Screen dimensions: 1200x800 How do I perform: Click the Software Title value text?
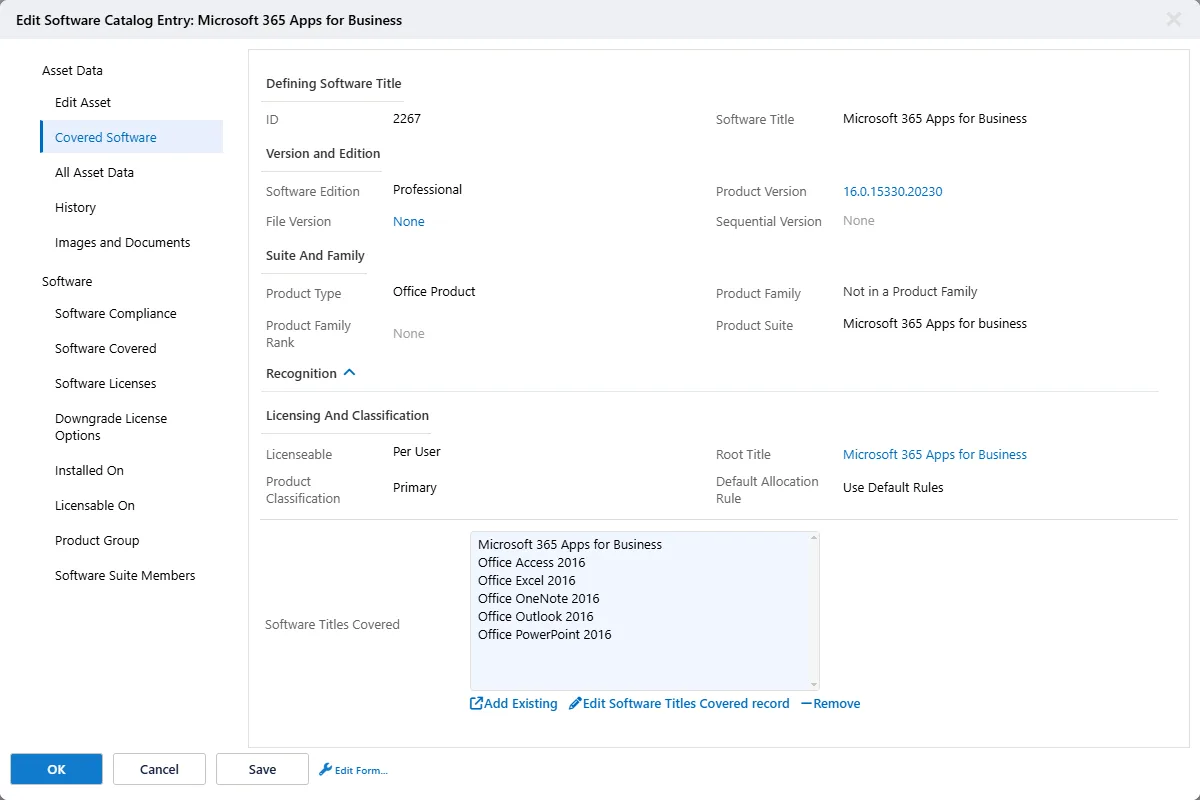tap(935, 118)
